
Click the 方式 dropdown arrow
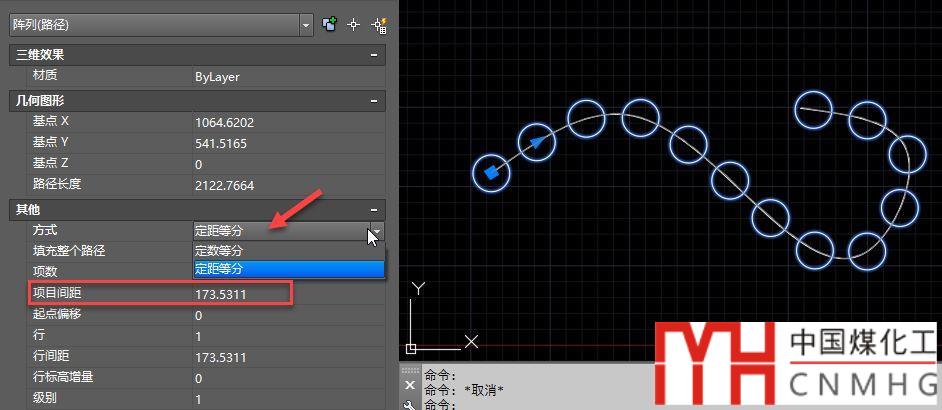point(376,231)
